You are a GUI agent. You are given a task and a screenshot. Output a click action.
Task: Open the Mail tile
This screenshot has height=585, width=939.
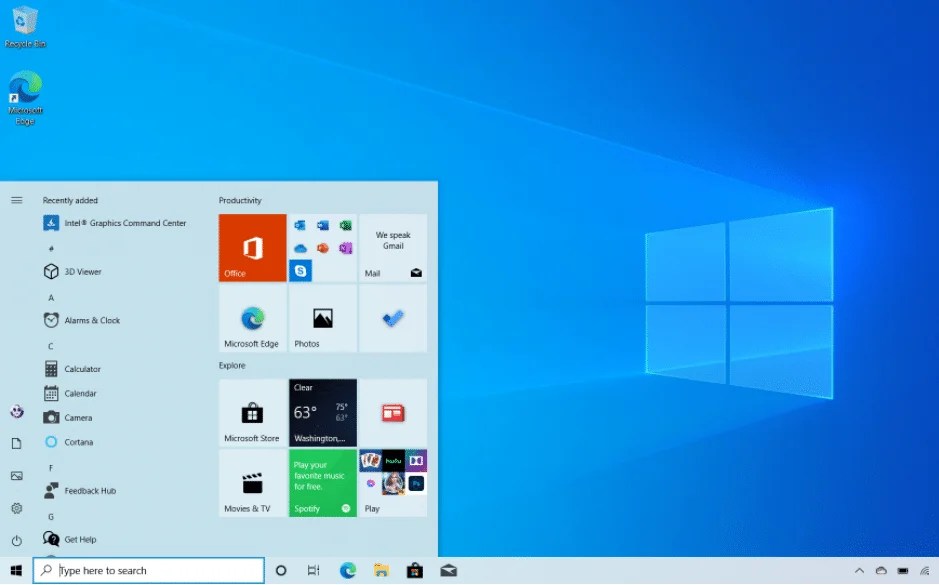click(393, 247)
